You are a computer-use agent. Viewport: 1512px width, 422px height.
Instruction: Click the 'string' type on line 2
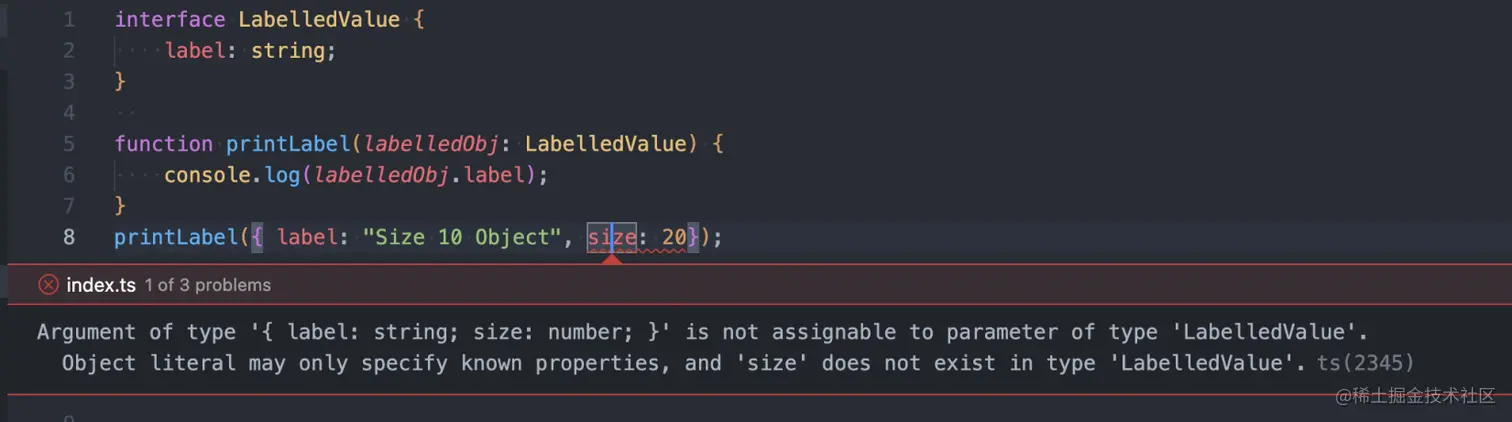287,50
